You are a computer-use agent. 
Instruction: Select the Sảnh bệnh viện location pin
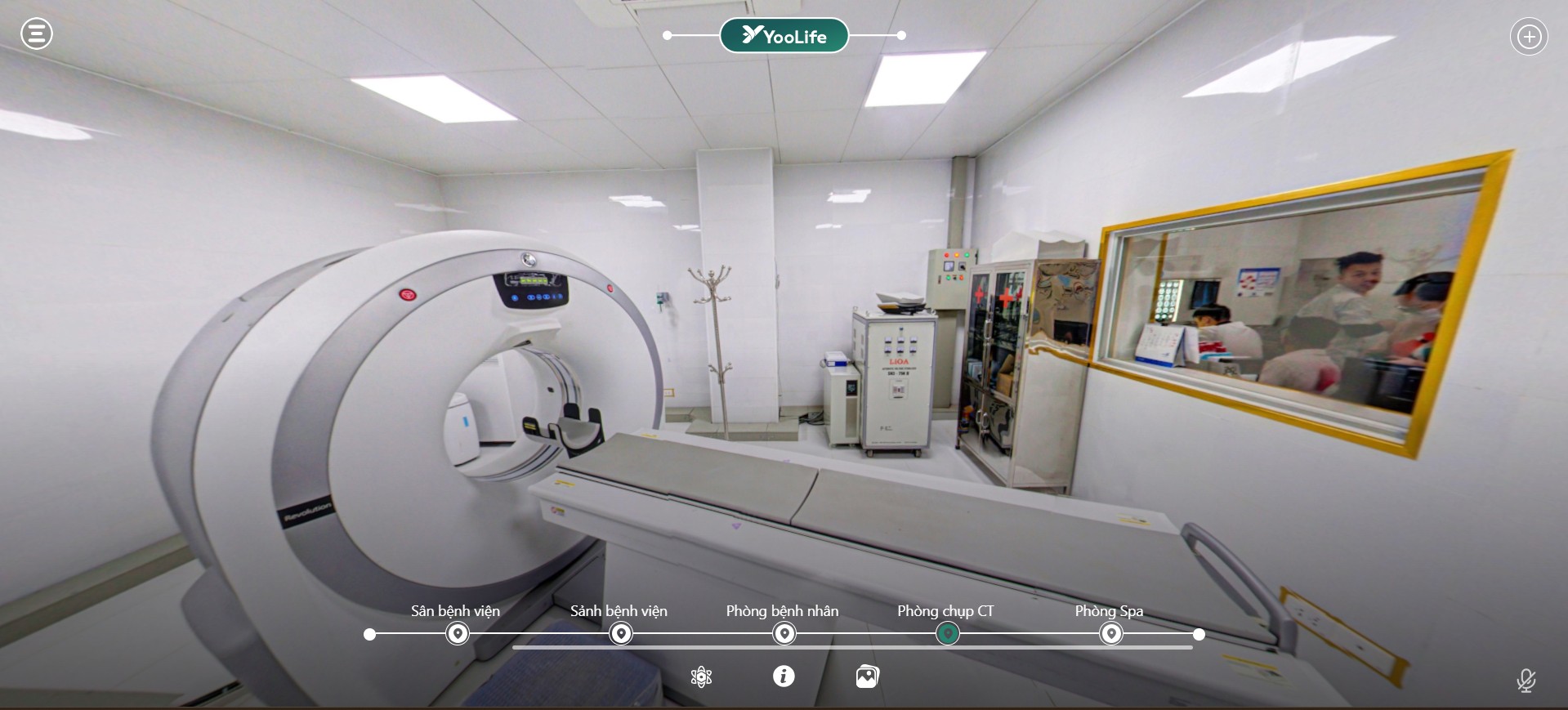(x=621, y=634)
